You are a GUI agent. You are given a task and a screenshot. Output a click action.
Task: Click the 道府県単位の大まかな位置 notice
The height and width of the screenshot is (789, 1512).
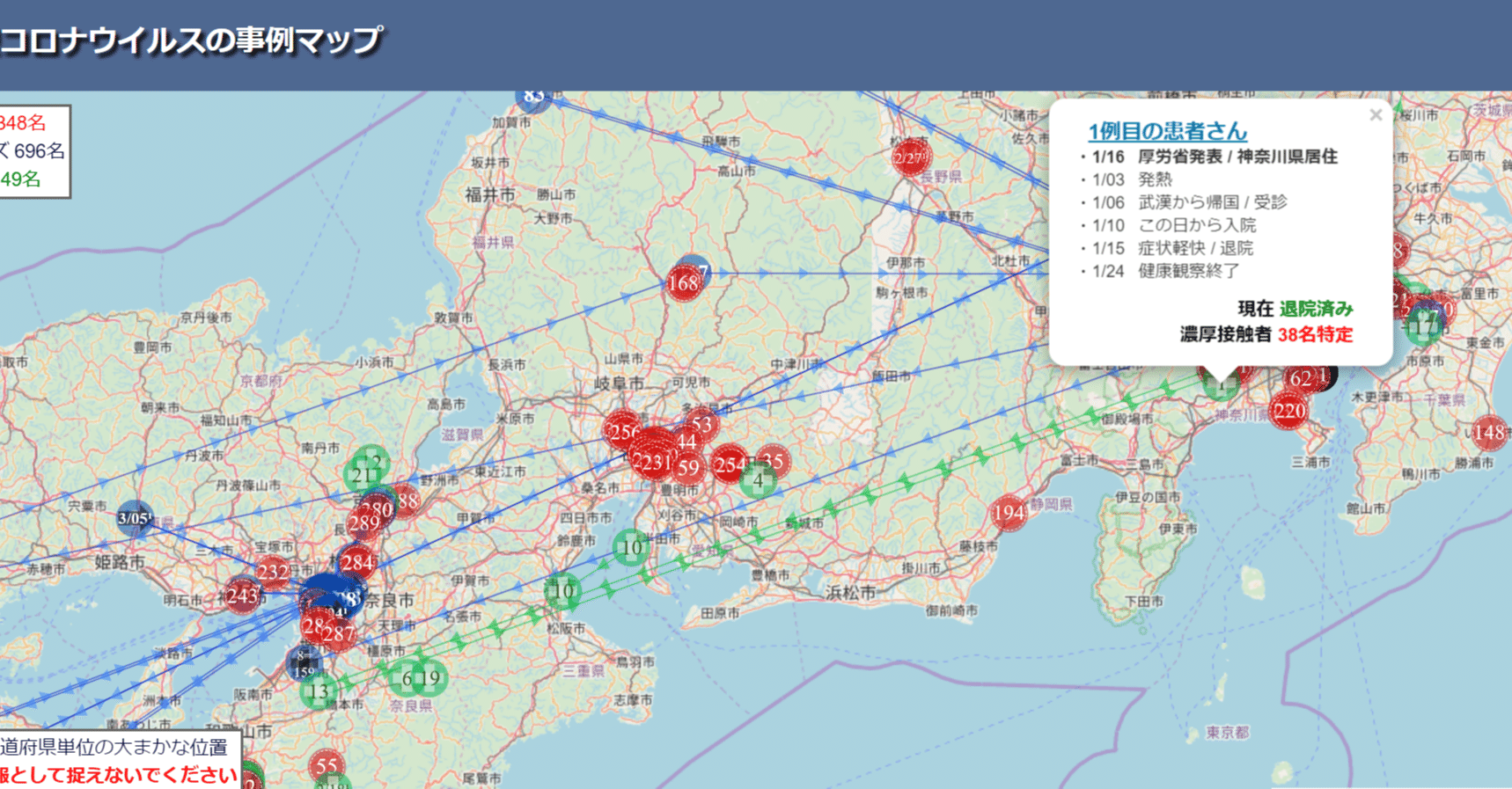114,748
